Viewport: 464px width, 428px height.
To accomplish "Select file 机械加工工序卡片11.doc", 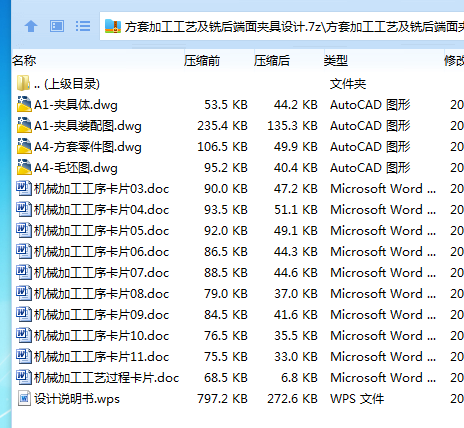I will [102, 357].
